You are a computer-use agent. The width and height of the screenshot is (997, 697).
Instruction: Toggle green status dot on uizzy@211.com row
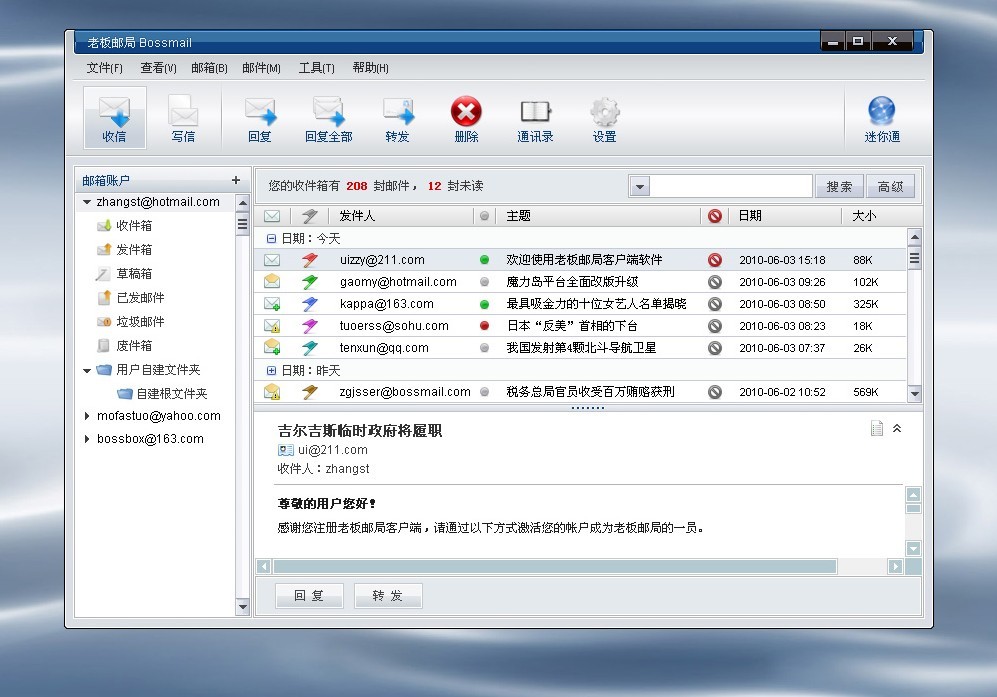point(485,259)
